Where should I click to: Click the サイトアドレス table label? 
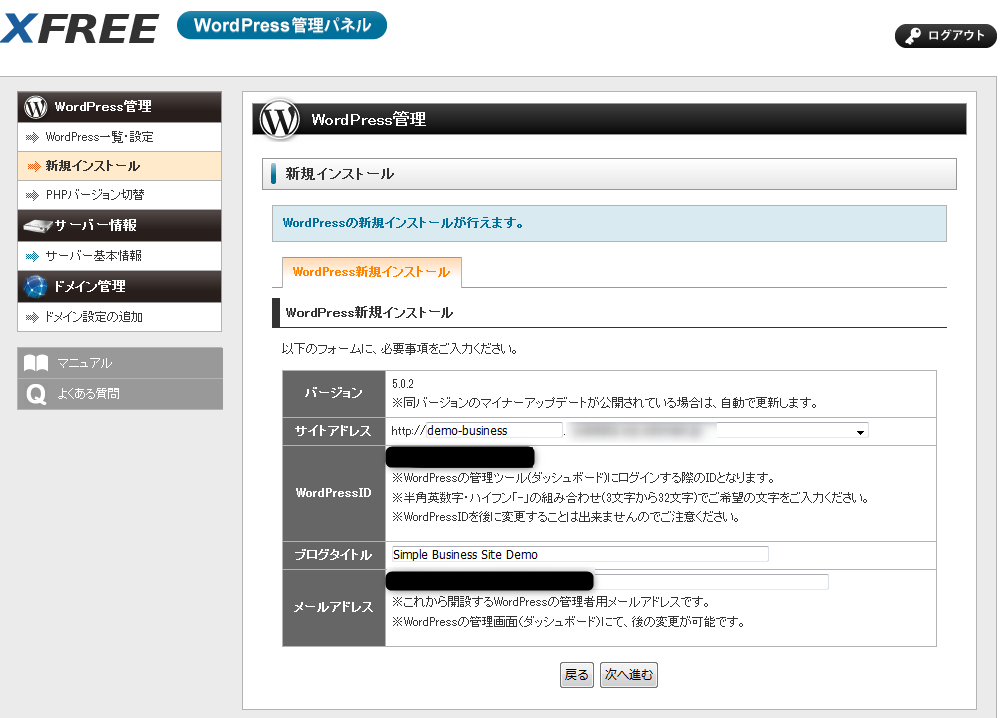click(334, 431)
